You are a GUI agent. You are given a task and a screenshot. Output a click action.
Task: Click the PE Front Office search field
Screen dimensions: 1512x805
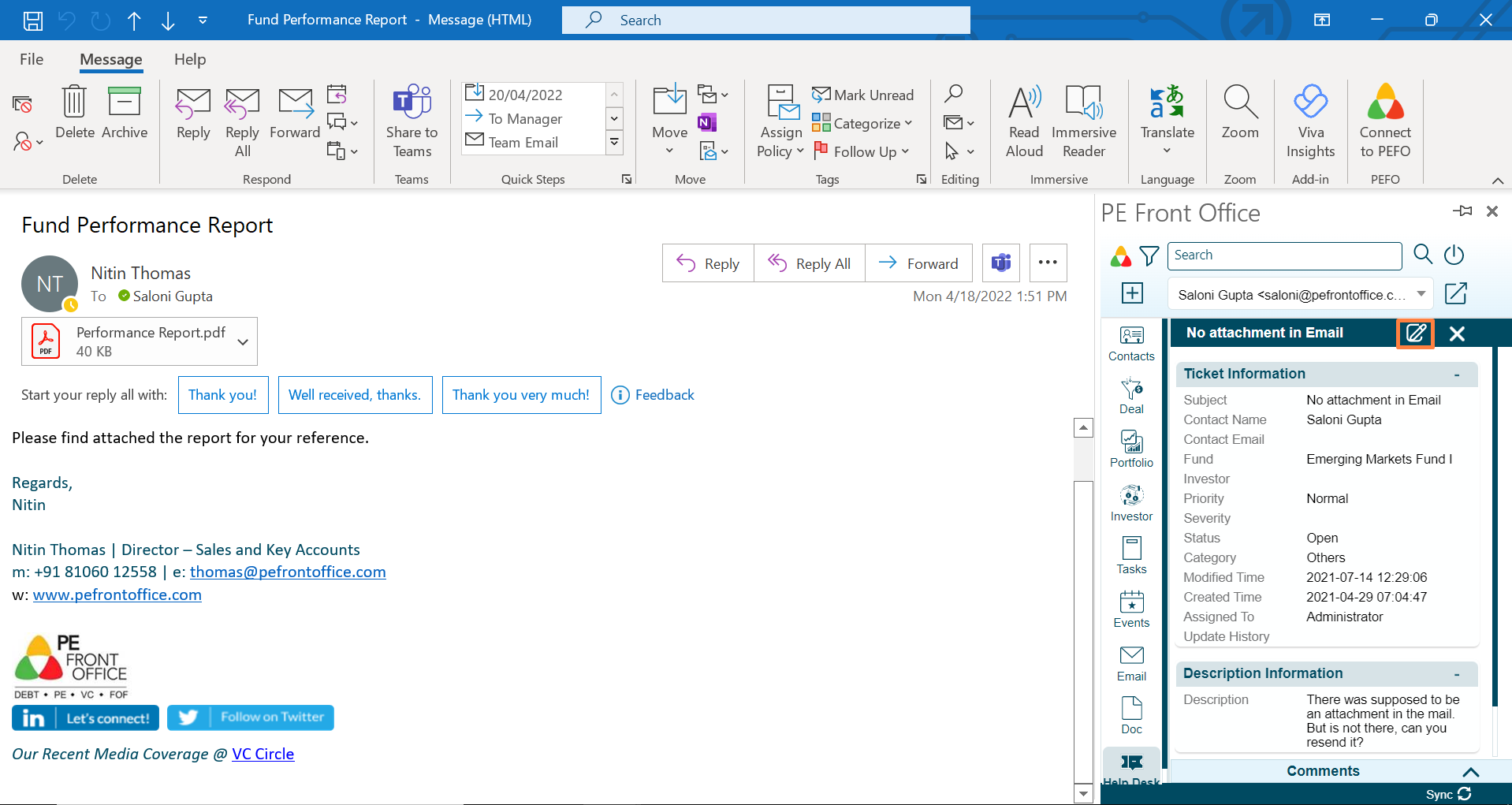coord(1284,255)
